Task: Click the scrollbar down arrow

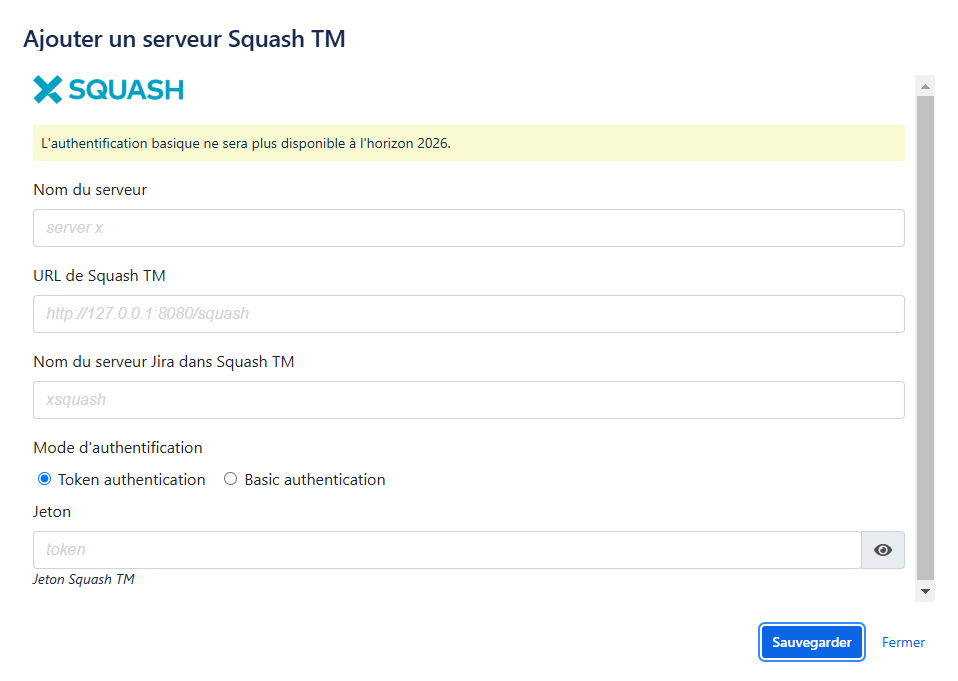Action: click(925, 592)
